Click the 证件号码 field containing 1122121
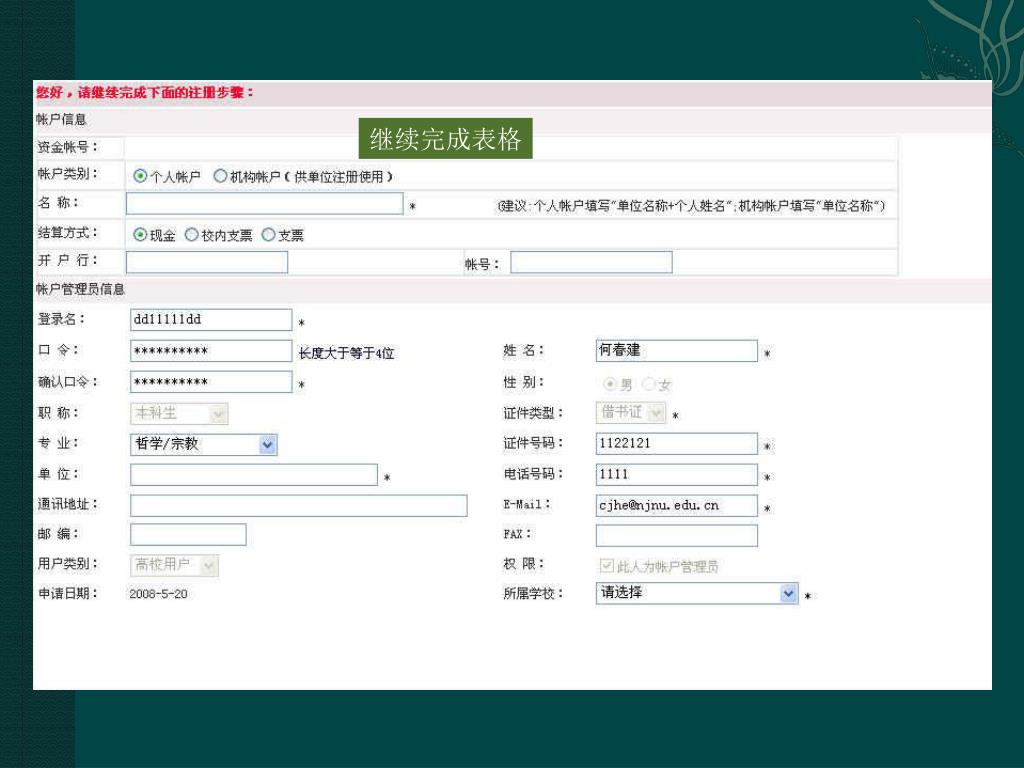This screenshot has height=768, width=1024. coord(677,443)
